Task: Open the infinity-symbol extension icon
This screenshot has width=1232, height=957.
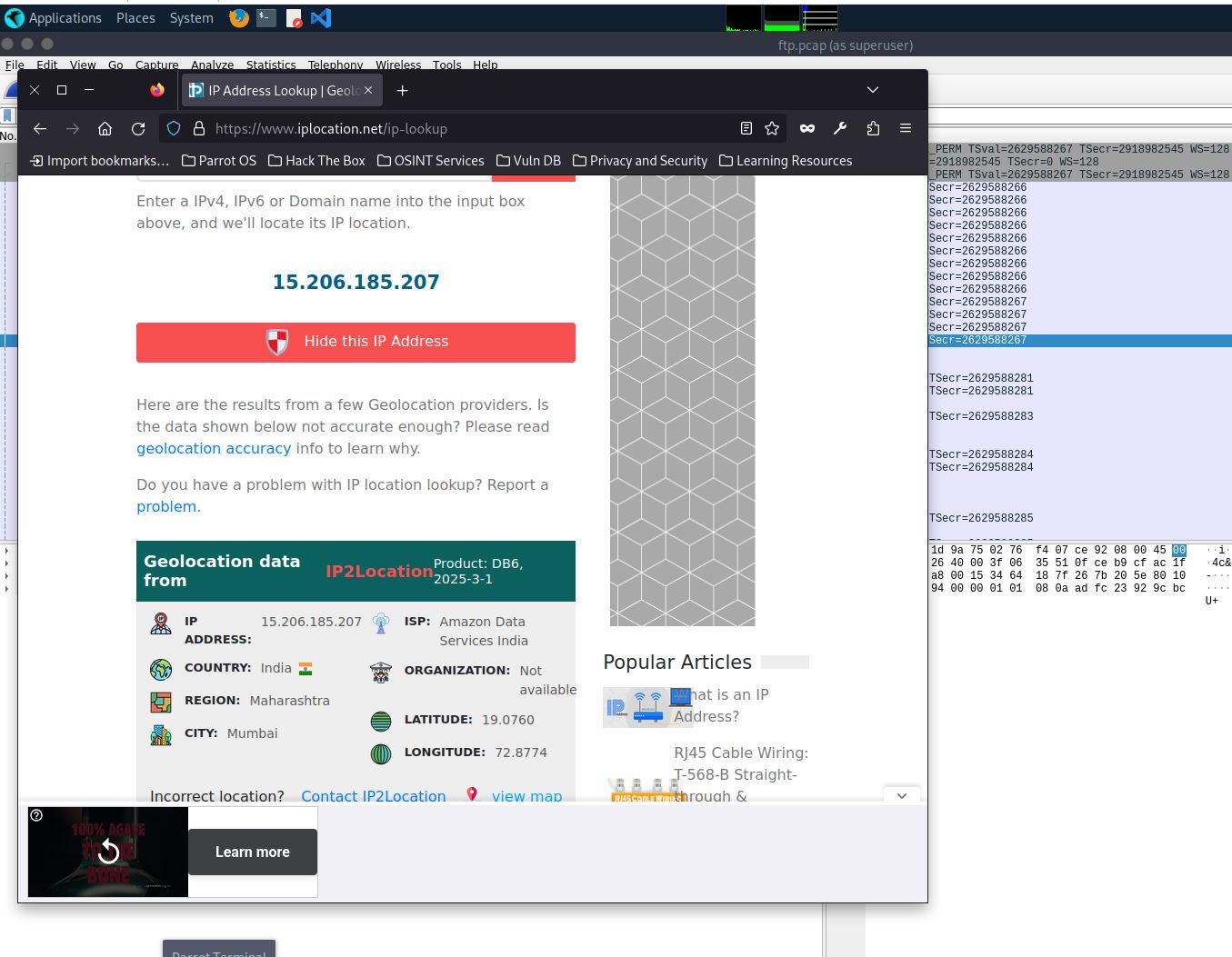Action: point(807,128)
